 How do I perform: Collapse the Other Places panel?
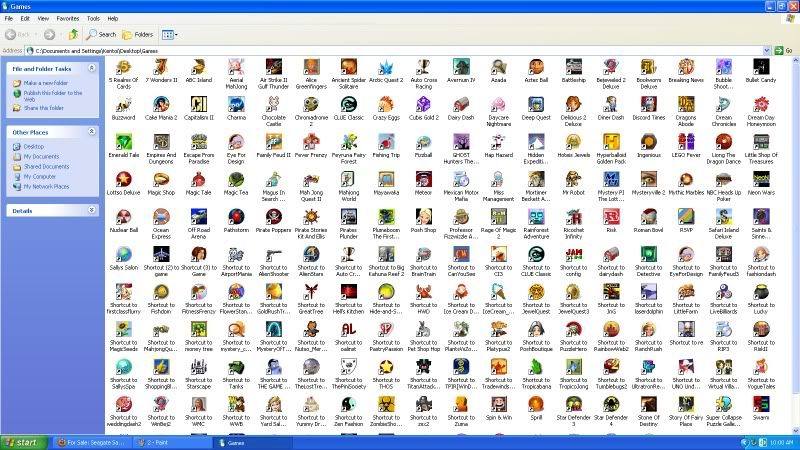tap(92, 132)
